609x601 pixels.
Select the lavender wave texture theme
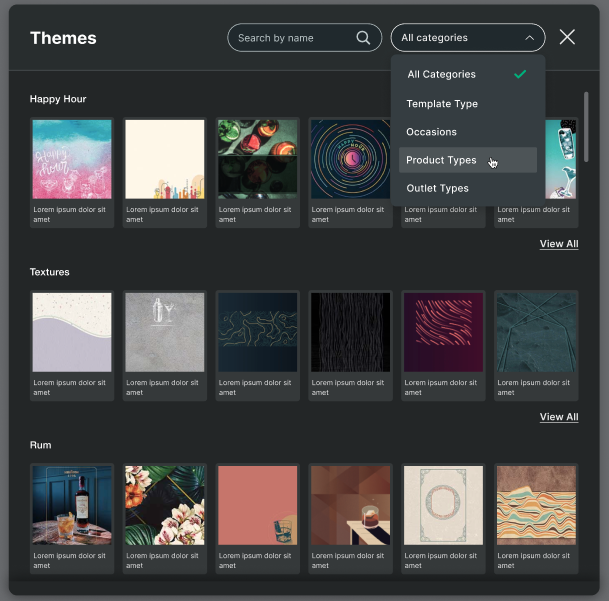[72, 333]
